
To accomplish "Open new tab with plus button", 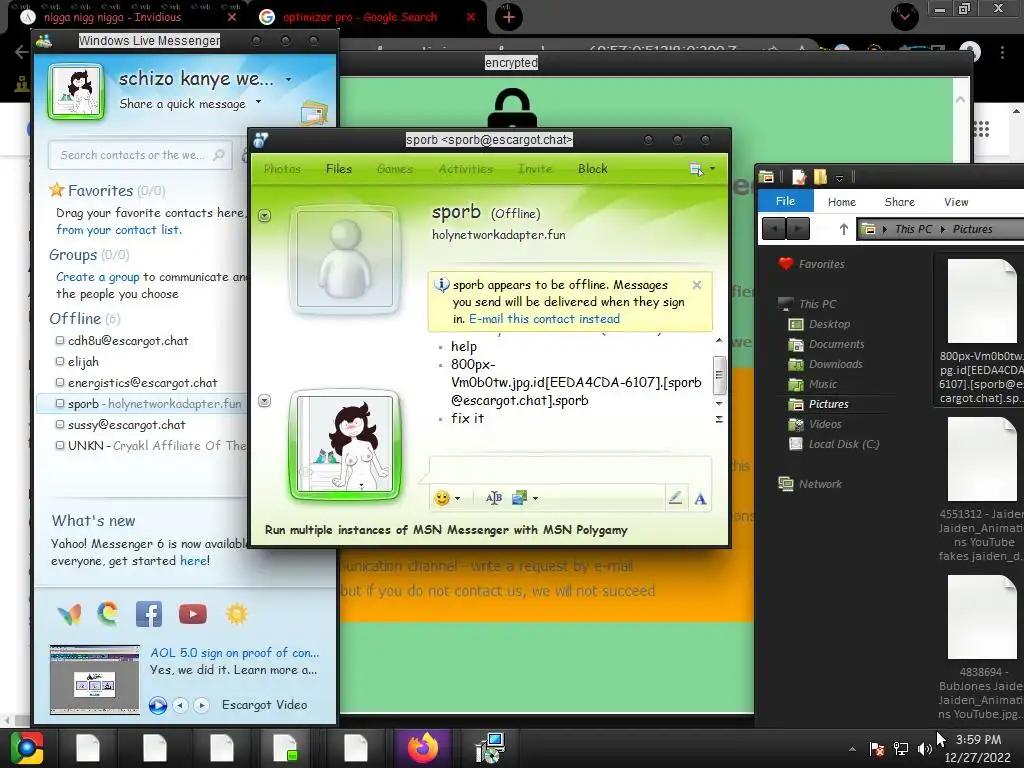I will (509, 17).
